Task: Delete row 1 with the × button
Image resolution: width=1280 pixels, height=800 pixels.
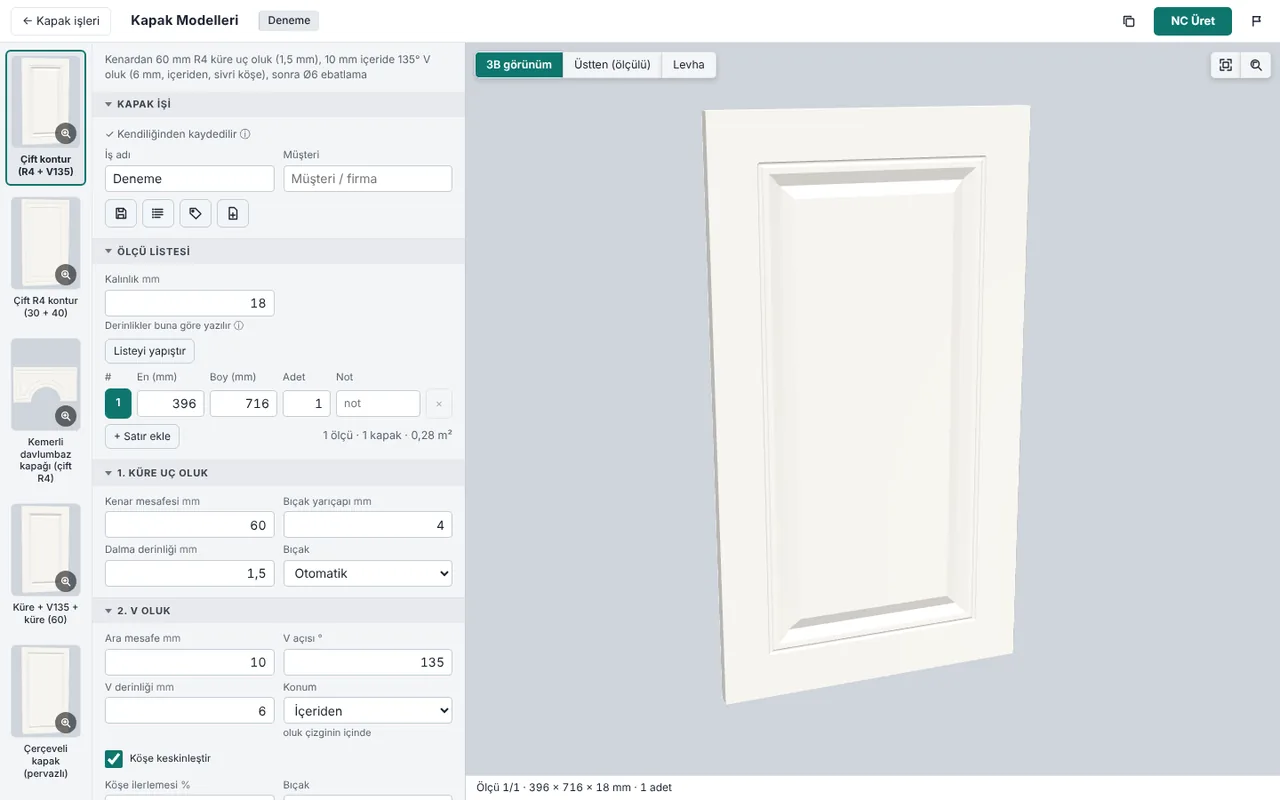Action: [439, 404]
